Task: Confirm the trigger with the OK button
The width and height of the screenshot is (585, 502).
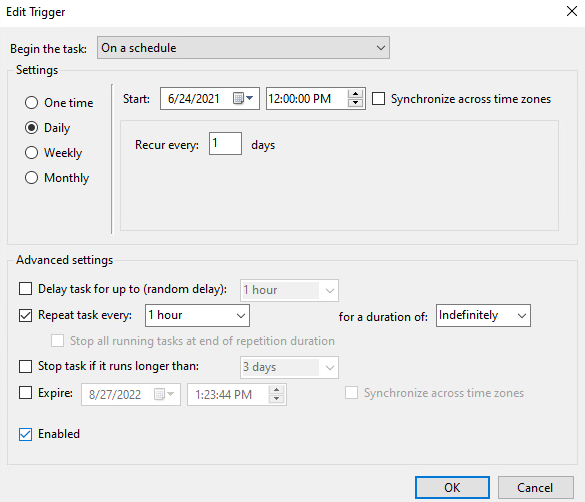Action: click(452, 487)
